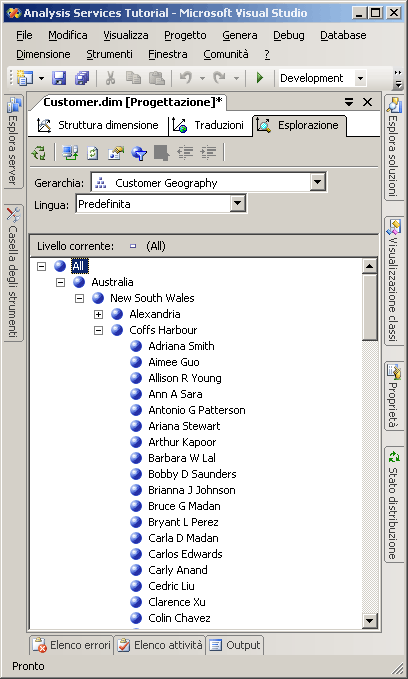Open the Modifica menu
This screenshot has height=679, width=408.
click(68, 35)
